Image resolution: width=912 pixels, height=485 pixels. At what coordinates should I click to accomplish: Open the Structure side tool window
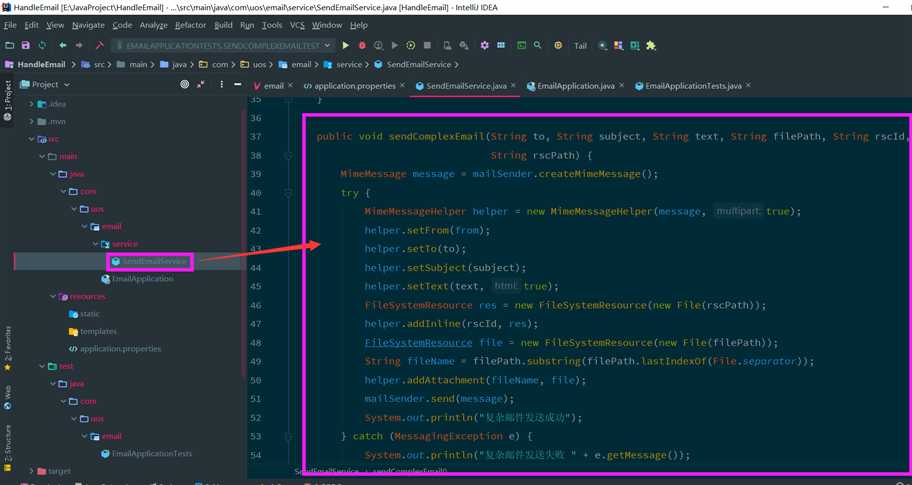click(8, 447)
